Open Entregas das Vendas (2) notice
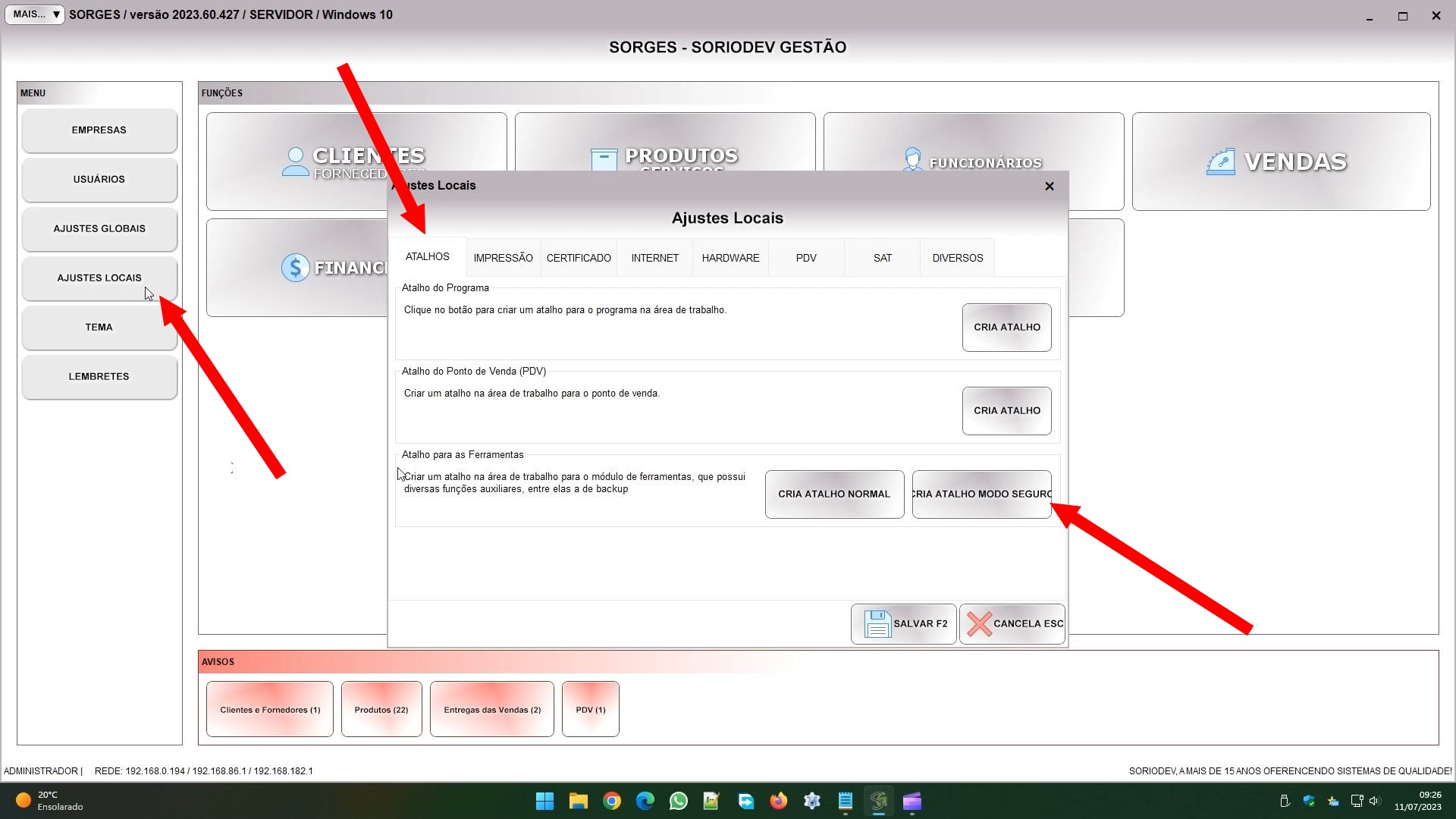The width and height of the screenshot is (1456, 819). [492, 710]
